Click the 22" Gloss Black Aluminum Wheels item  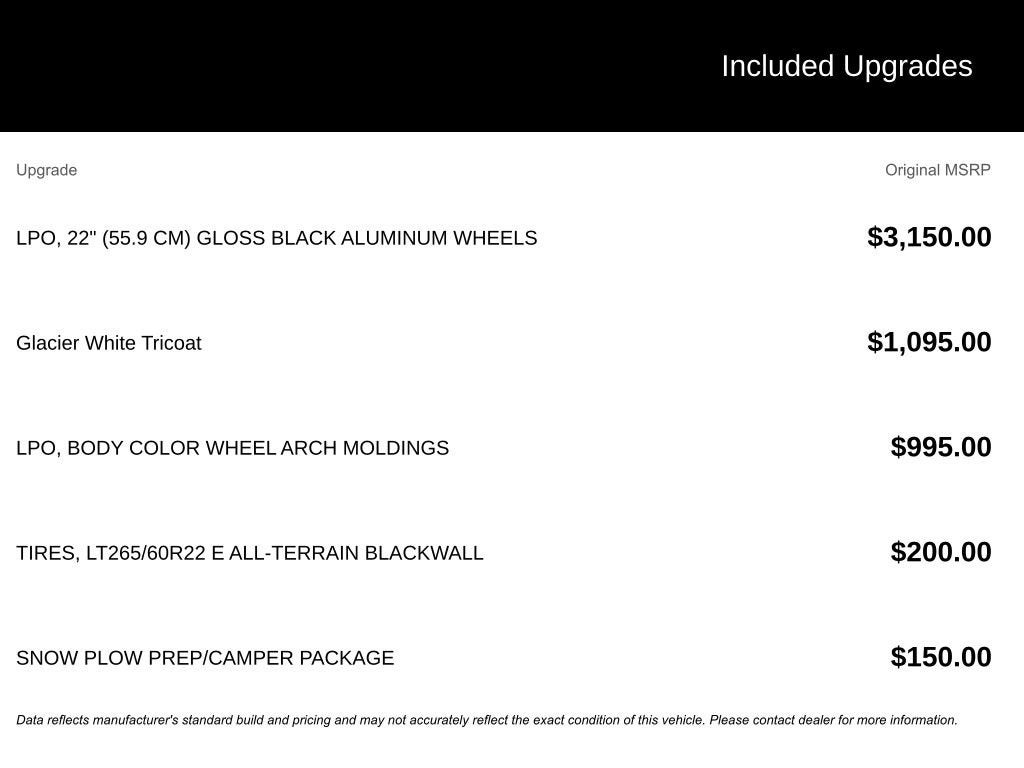276,238
